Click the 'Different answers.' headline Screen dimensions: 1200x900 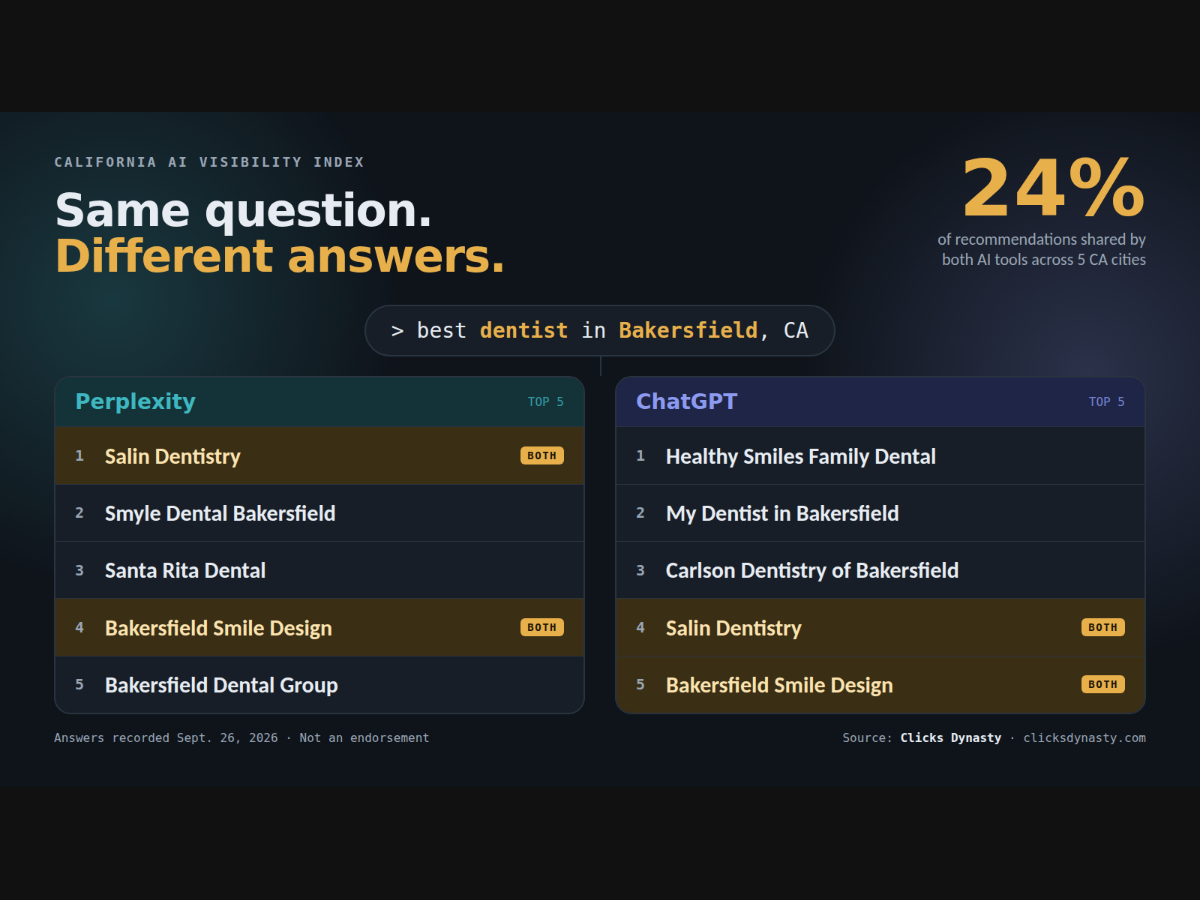pyautogui.click(x=280, y=256)
